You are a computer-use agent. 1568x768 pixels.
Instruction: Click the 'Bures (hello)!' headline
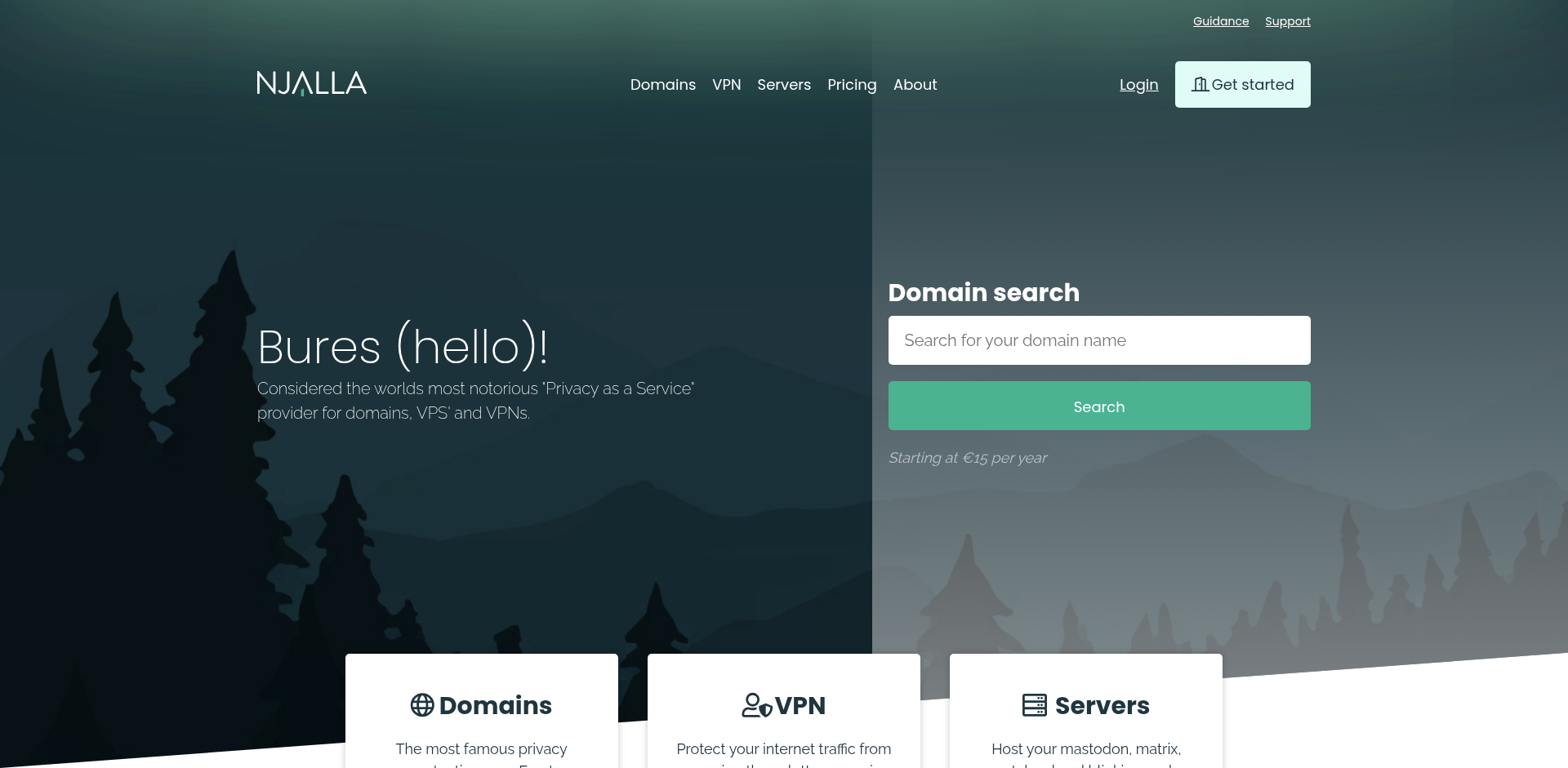point(403,347)
